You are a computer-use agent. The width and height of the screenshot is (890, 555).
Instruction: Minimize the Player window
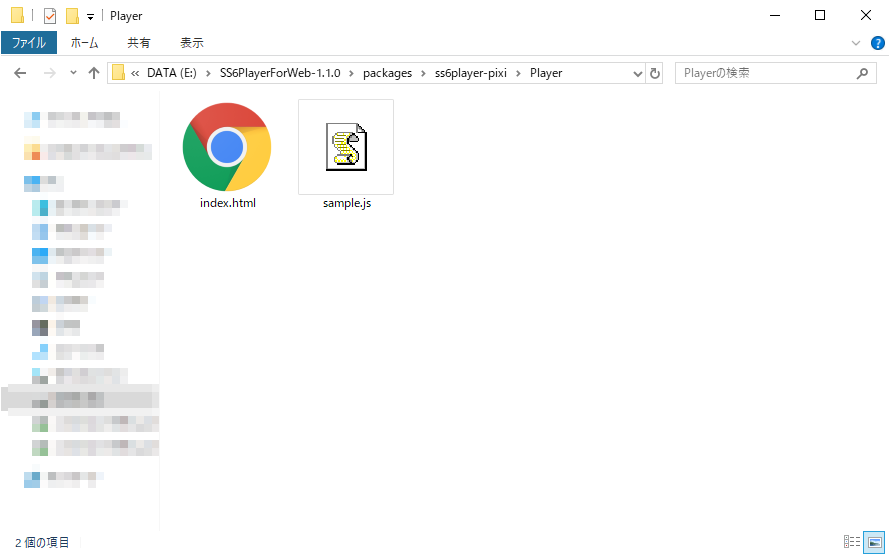[775, 15]
